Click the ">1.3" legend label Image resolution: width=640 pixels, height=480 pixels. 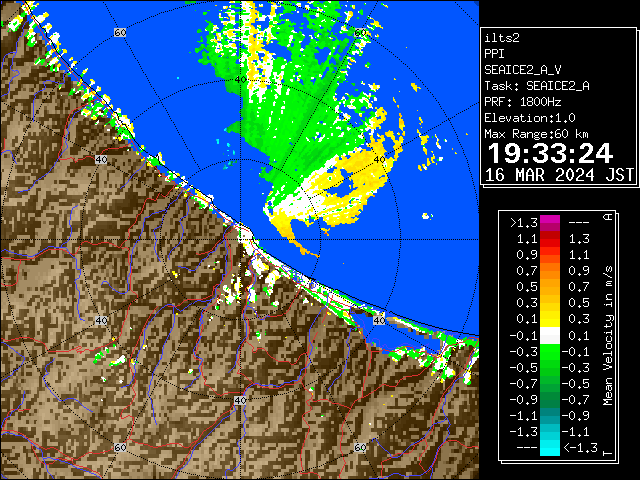point(524,223)
